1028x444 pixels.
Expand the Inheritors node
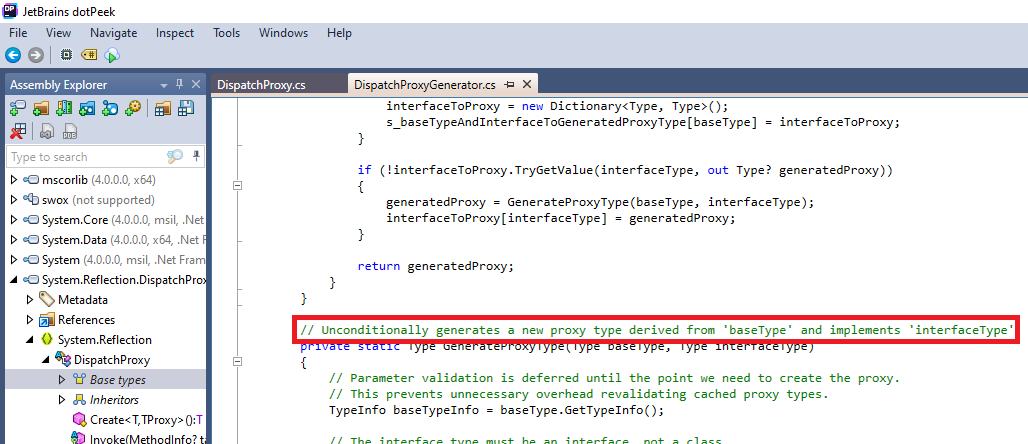[62, 399]
